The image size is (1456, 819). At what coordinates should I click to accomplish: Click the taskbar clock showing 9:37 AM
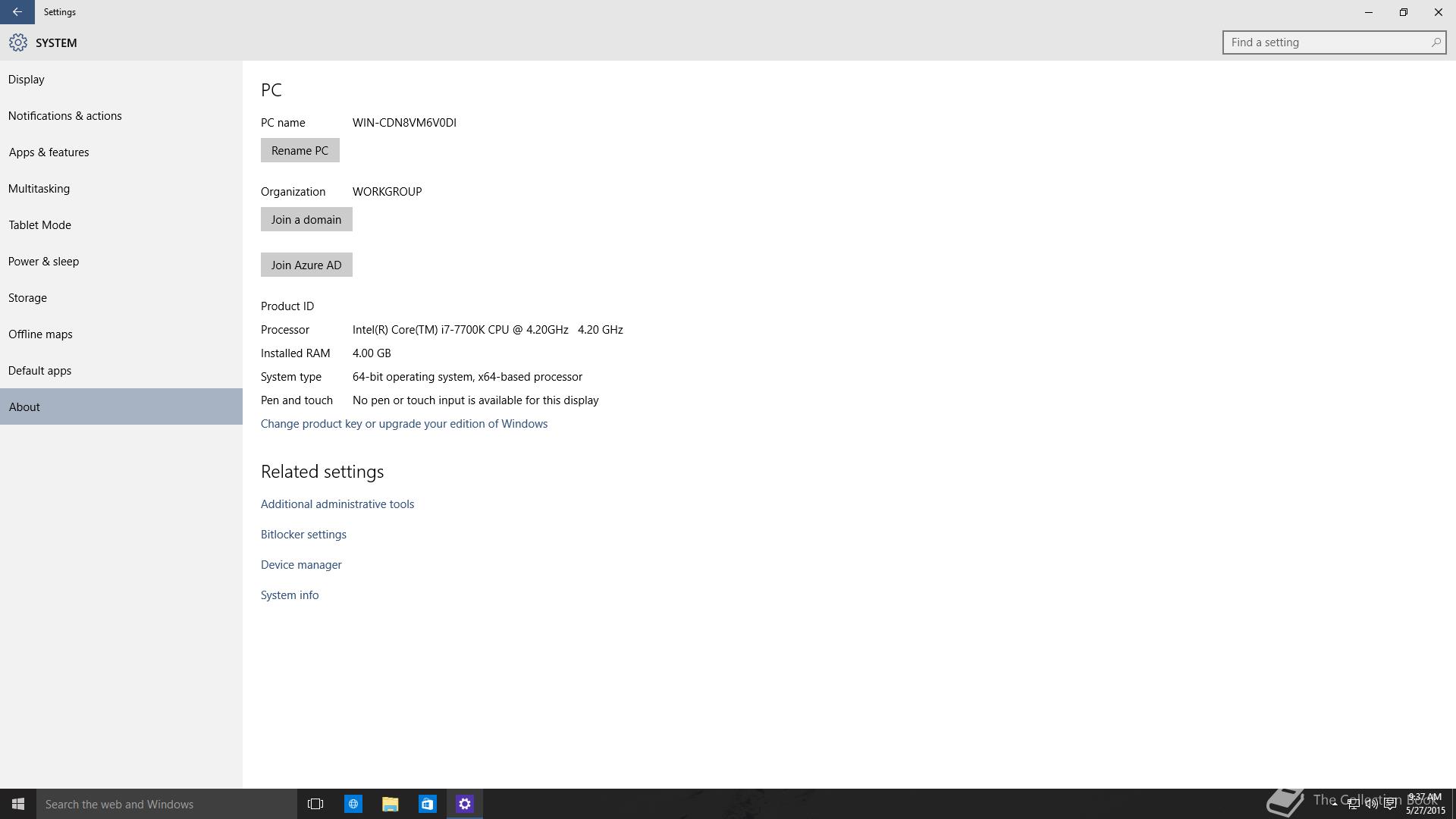[1425, 804]
